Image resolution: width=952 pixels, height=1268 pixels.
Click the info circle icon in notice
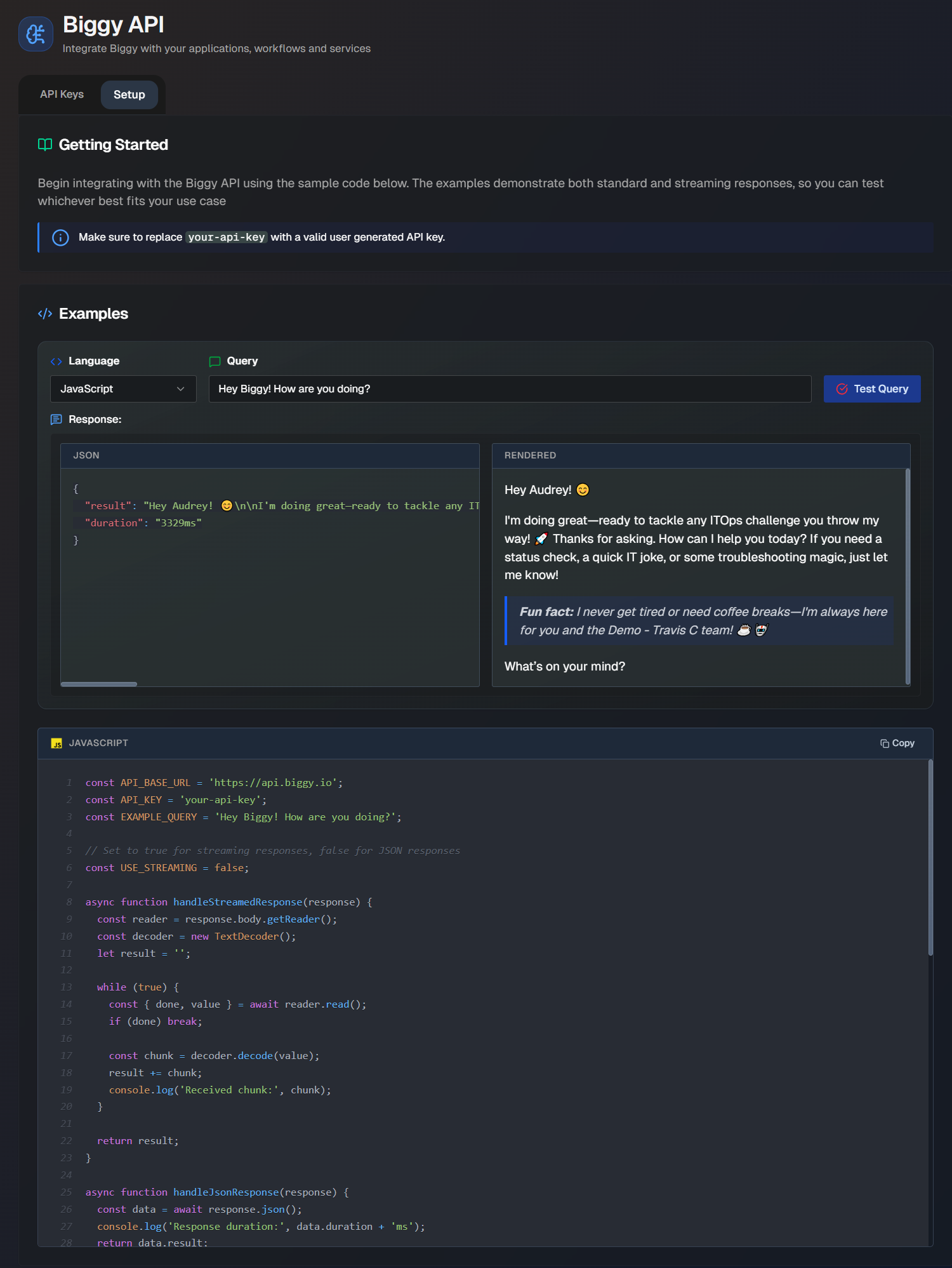pos(60,237)
